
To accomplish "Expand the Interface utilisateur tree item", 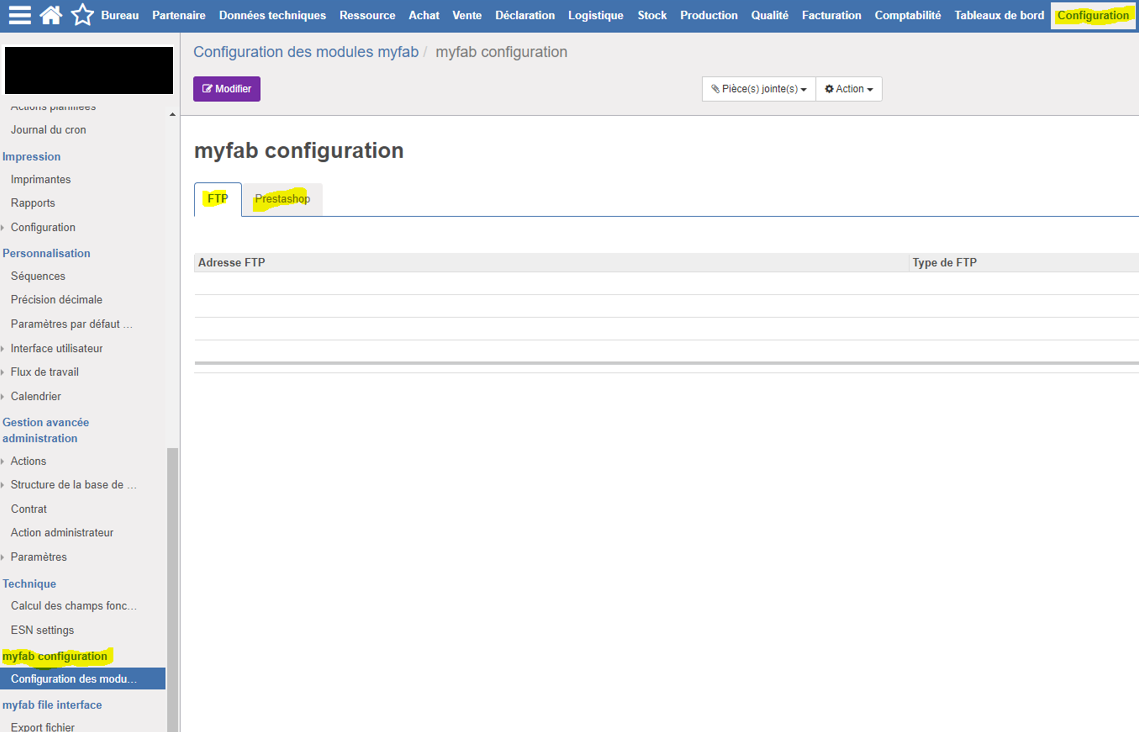I will pos(56,348).
